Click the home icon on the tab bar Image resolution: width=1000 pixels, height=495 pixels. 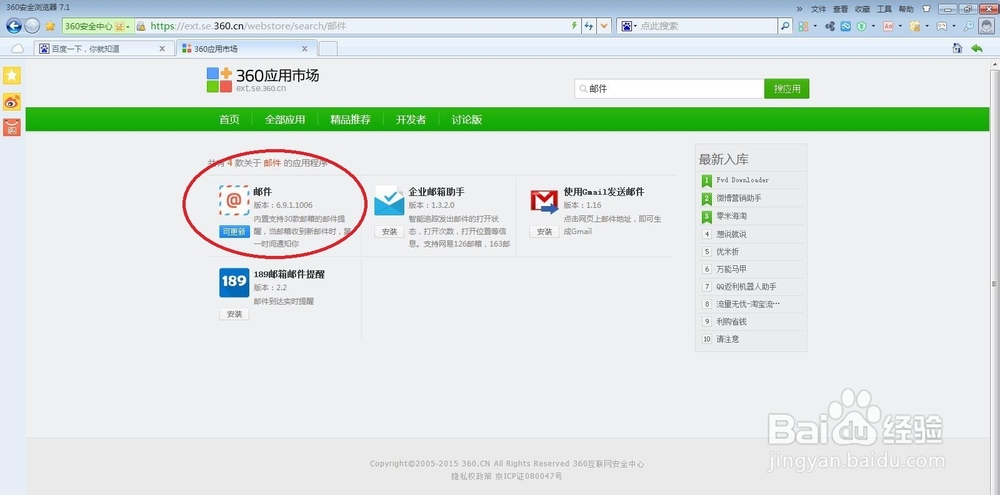pyautogui.click(x=957, y=48)
